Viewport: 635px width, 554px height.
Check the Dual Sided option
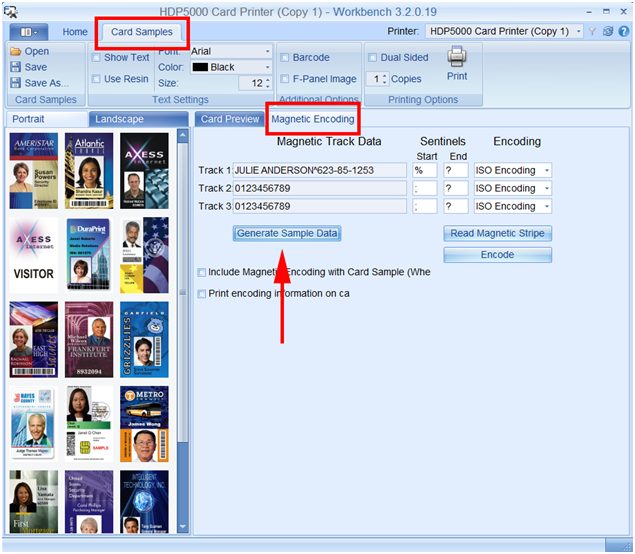point(372,58)
